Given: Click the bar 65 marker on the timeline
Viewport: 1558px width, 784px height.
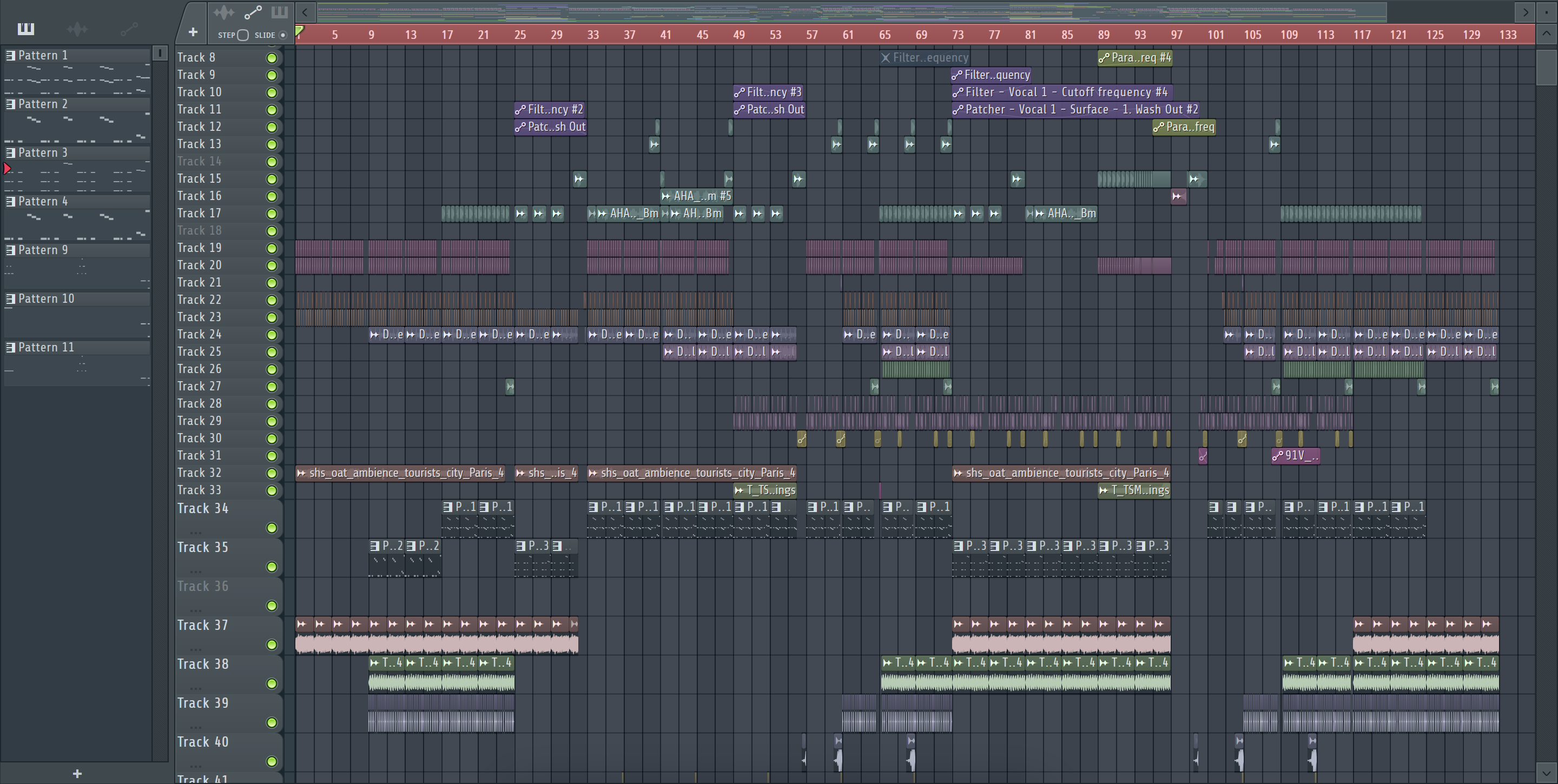Looking at the screenshot, I should pyautogui.click(x=884, y=35).
